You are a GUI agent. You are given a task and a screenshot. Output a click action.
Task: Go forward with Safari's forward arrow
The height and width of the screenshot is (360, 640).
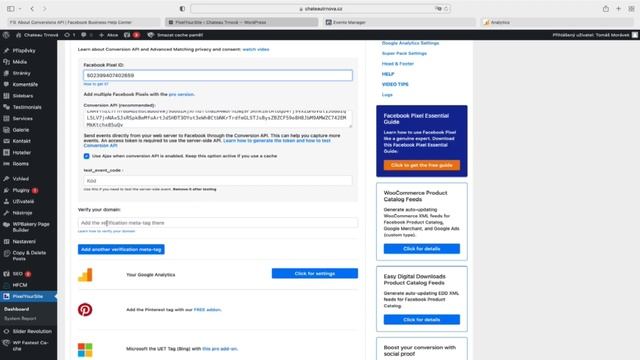(44, 9)
